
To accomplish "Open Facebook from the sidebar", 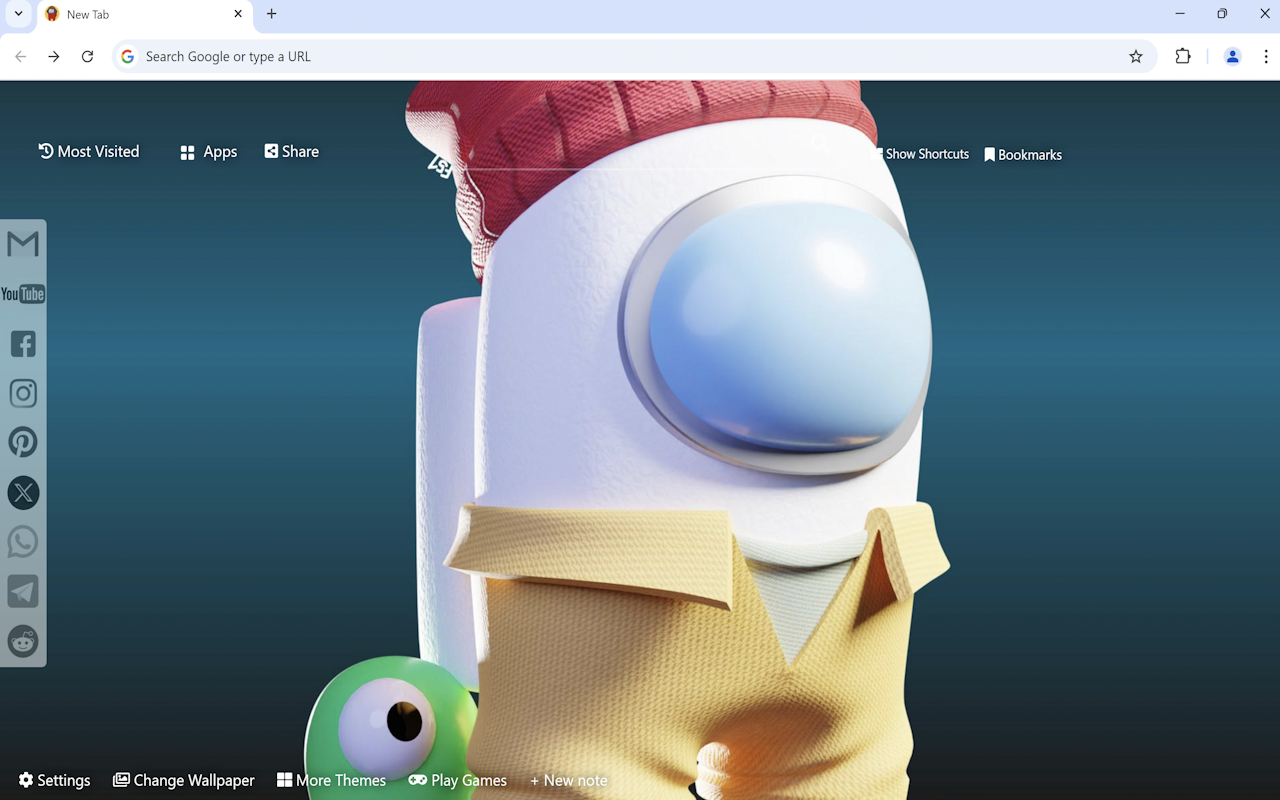I will point(23,344).
